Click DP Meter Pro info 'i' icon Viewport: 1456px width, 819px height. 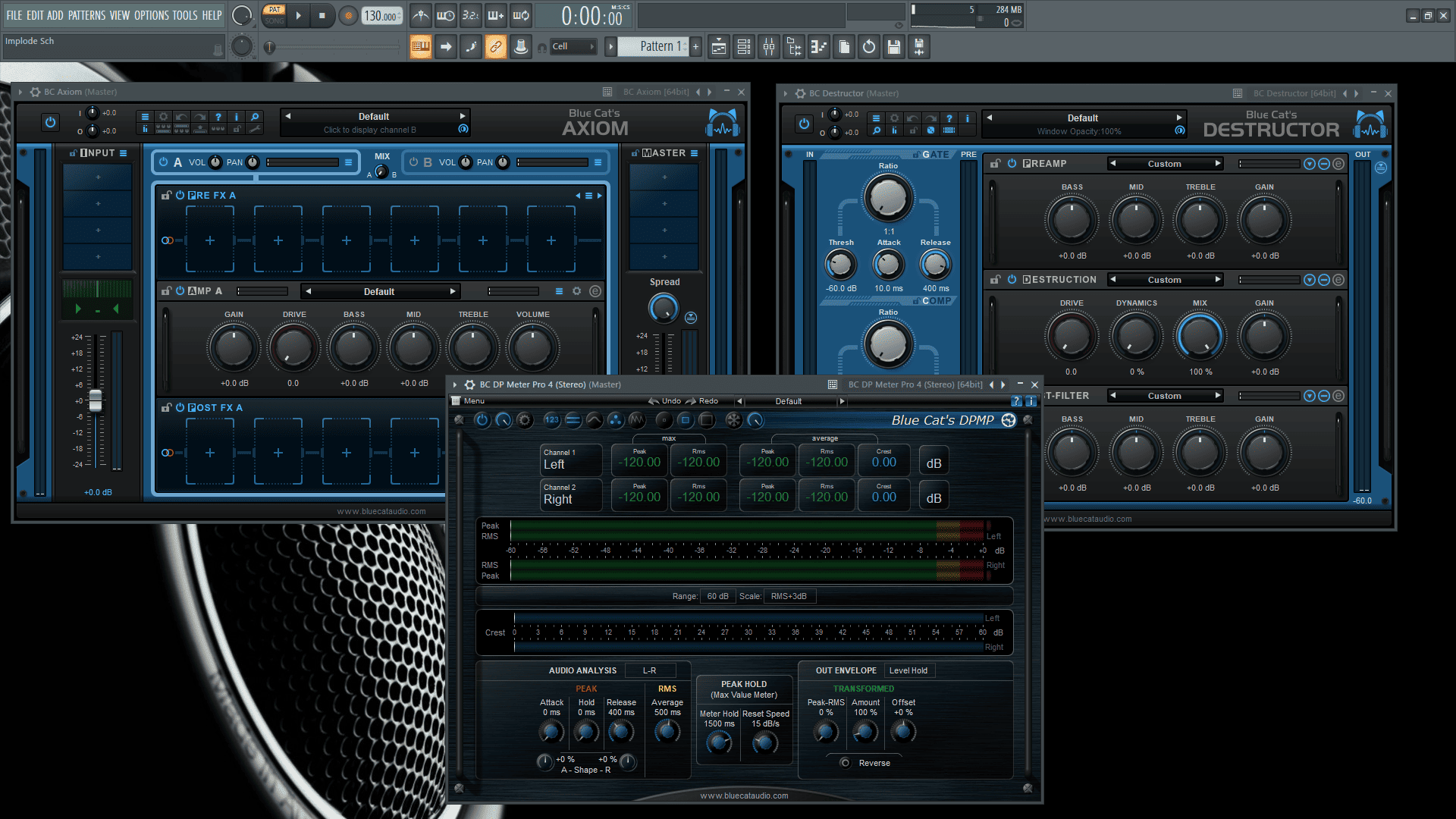[x=1031, y=401]
